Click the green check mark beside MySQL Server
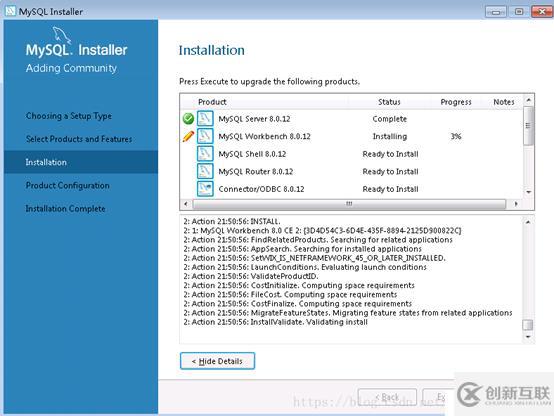The height and width of the screenshot is (416, 554). coord(188,119)
